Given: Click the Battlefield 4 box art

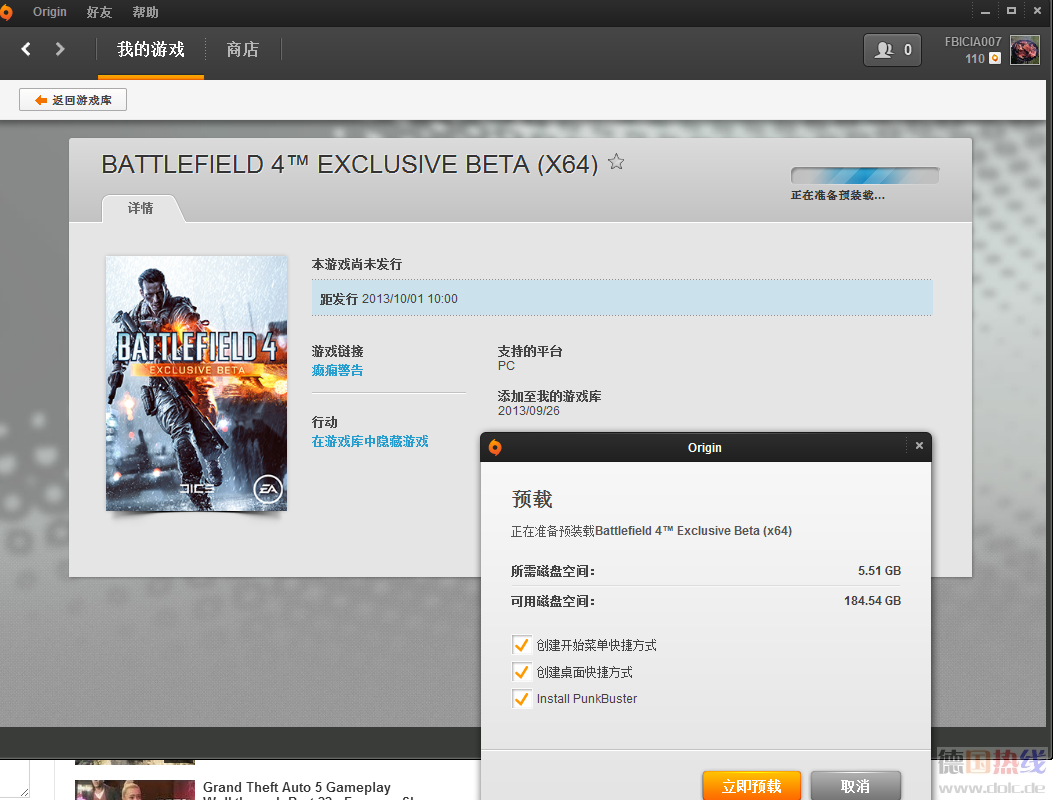Looking at the screenshot, I should coord(196,383).
